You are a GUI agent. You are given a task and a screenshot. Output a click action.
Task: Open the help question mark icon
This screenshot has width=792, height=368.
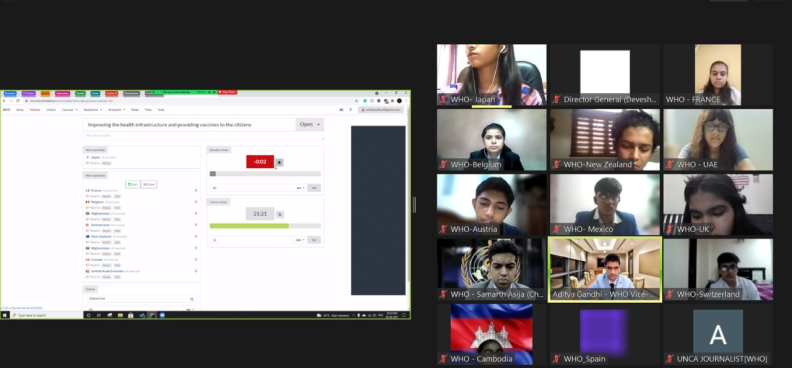[x=351, y=110]
